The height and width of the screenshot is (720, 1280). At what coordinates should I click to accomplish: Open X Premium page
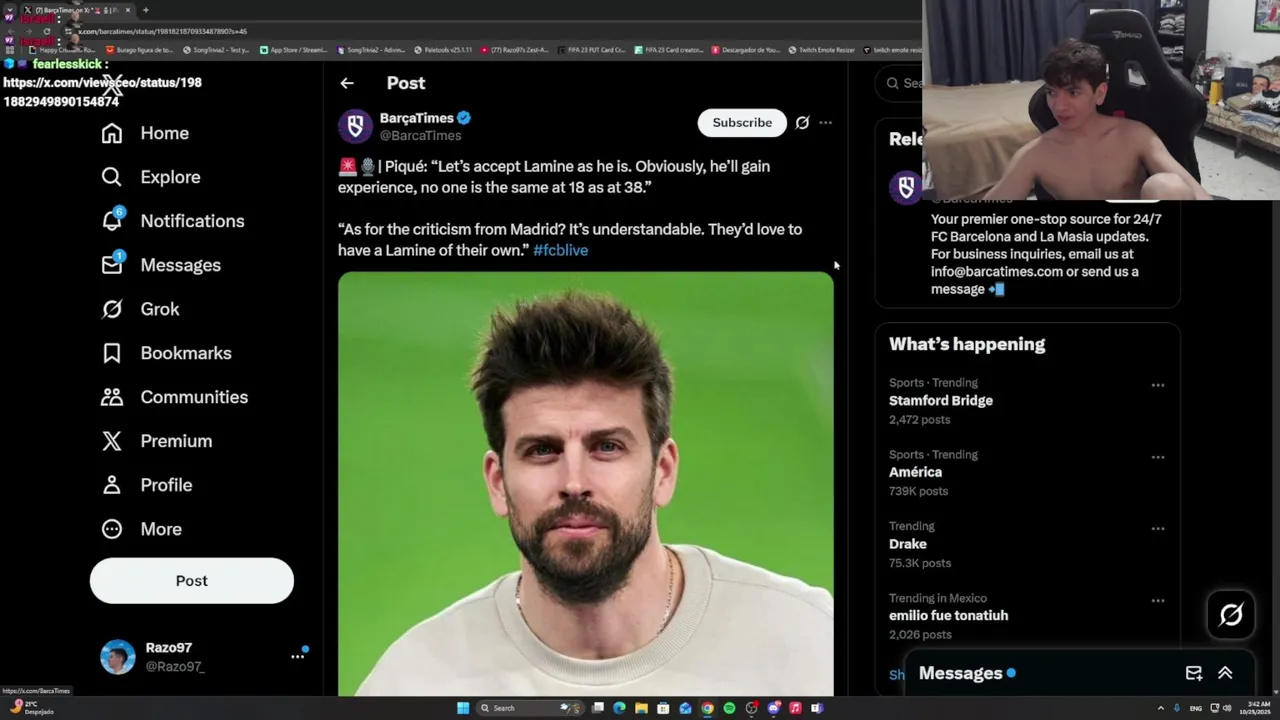[x=157, y=441]
